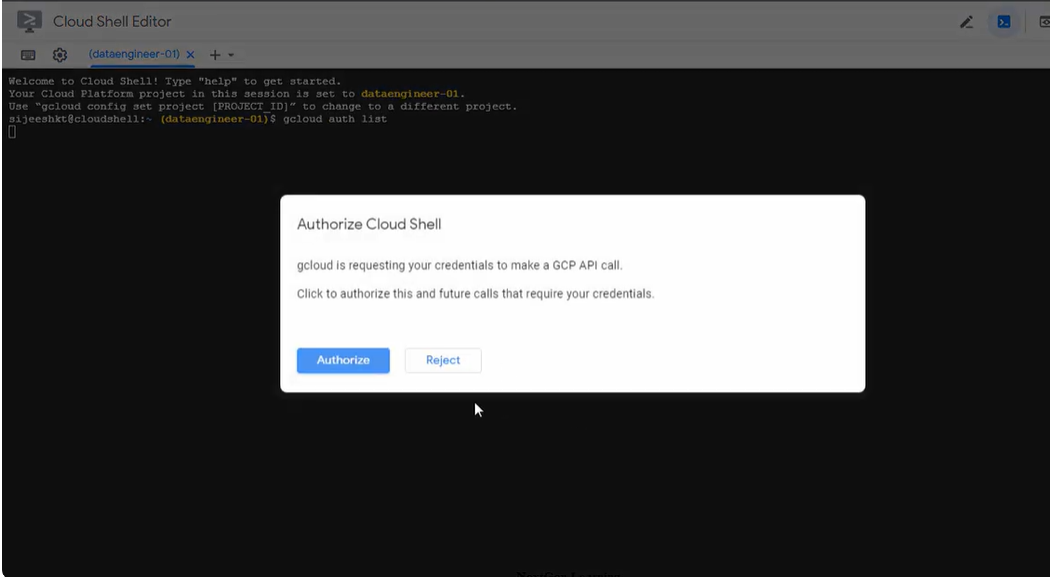The width and height of the screenshot is (1050, 577).
Task: Open the editor pencil icon
Action: pyautogui.click(x=966, y=22)
